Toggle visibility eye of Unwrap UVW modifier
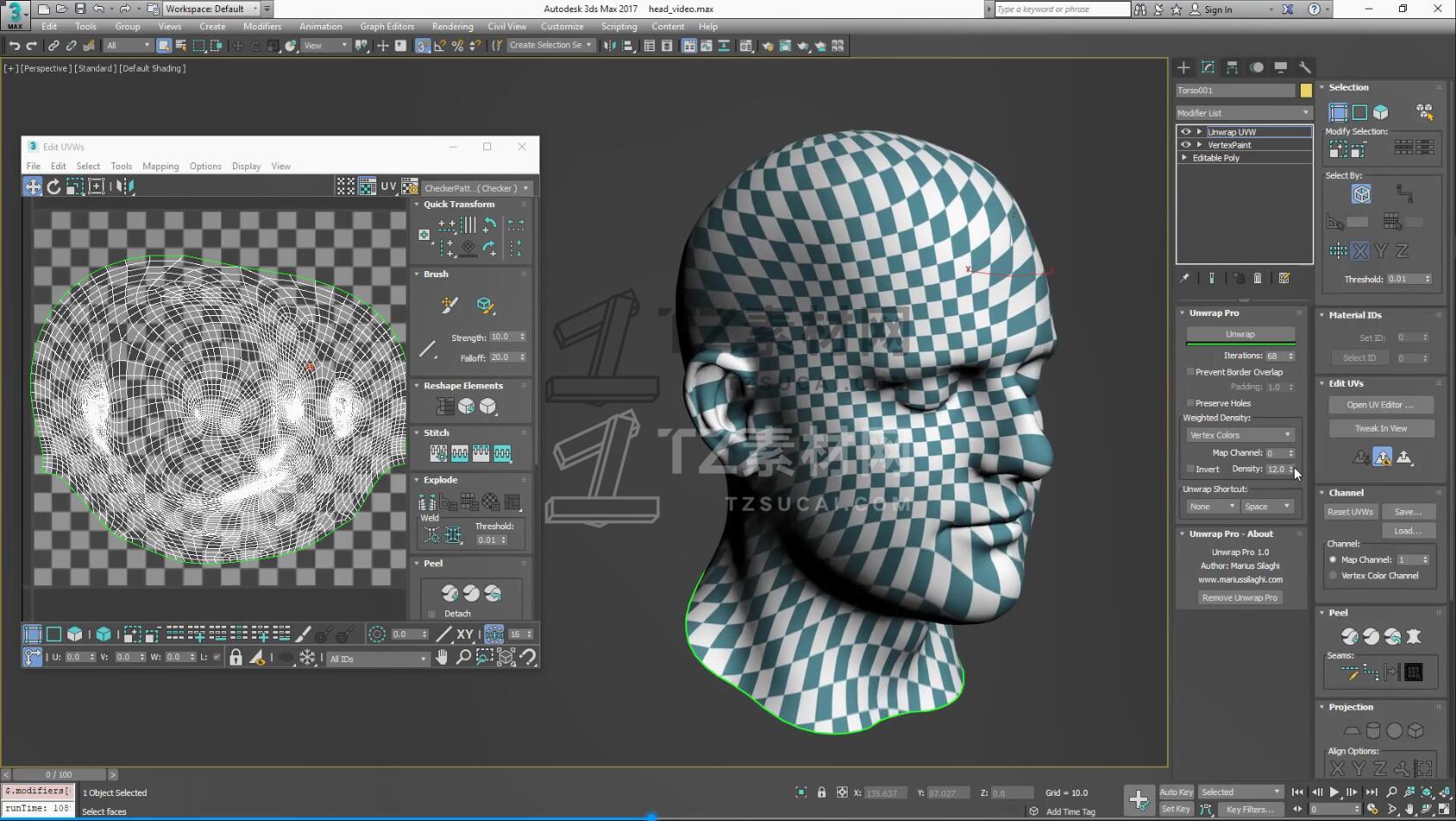The image size is (1456, 821). pyautogui.click(x=1186, y=132)
